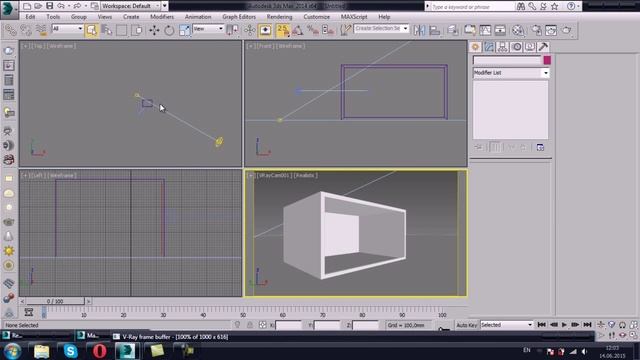Image resolution: width=640 pixels, height=360 pixels.
Task: Open the Group menu
Action: tap(79, 17)
